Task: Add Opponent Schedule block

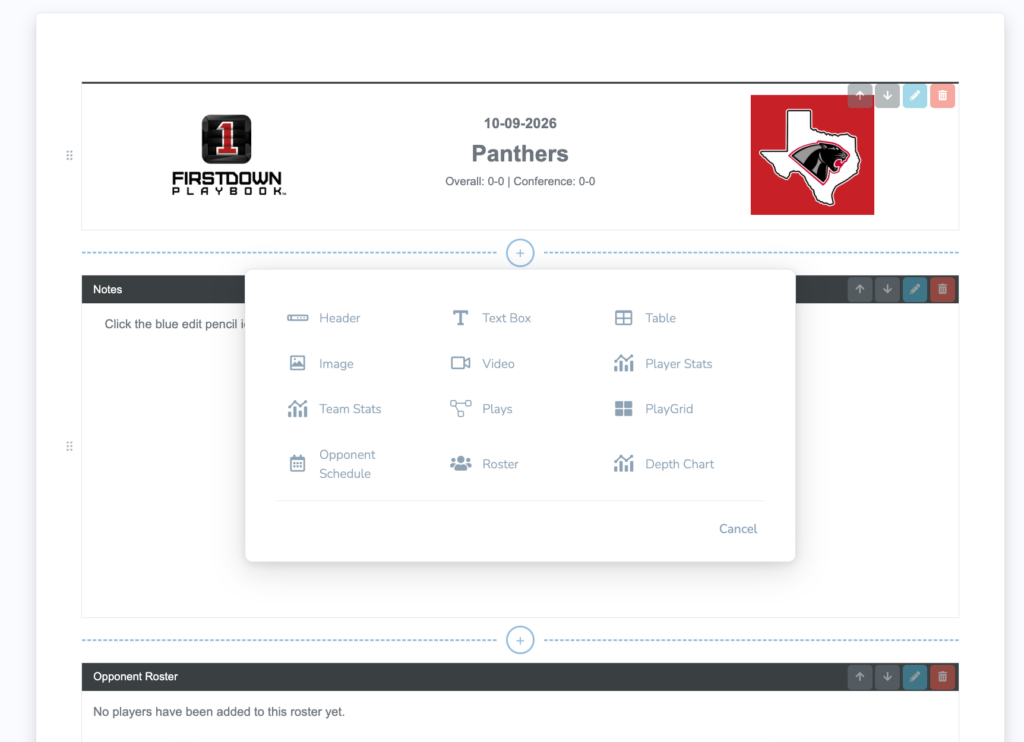Action: pos(332,464)
